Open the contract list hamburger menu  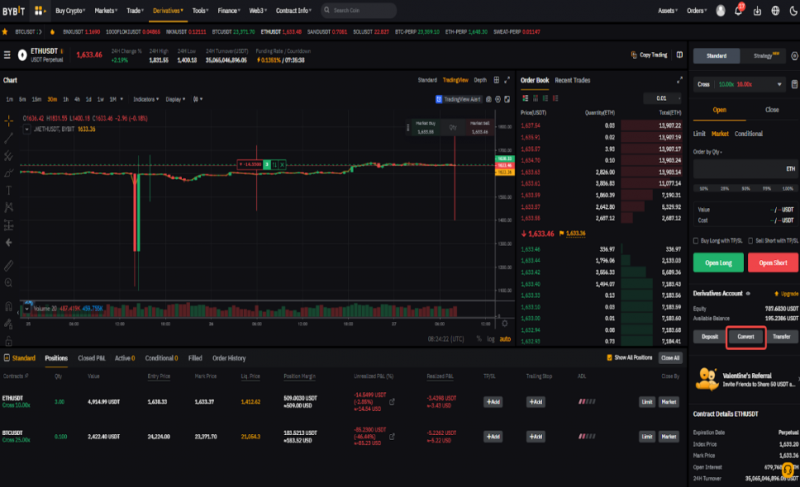click(7, 55)
